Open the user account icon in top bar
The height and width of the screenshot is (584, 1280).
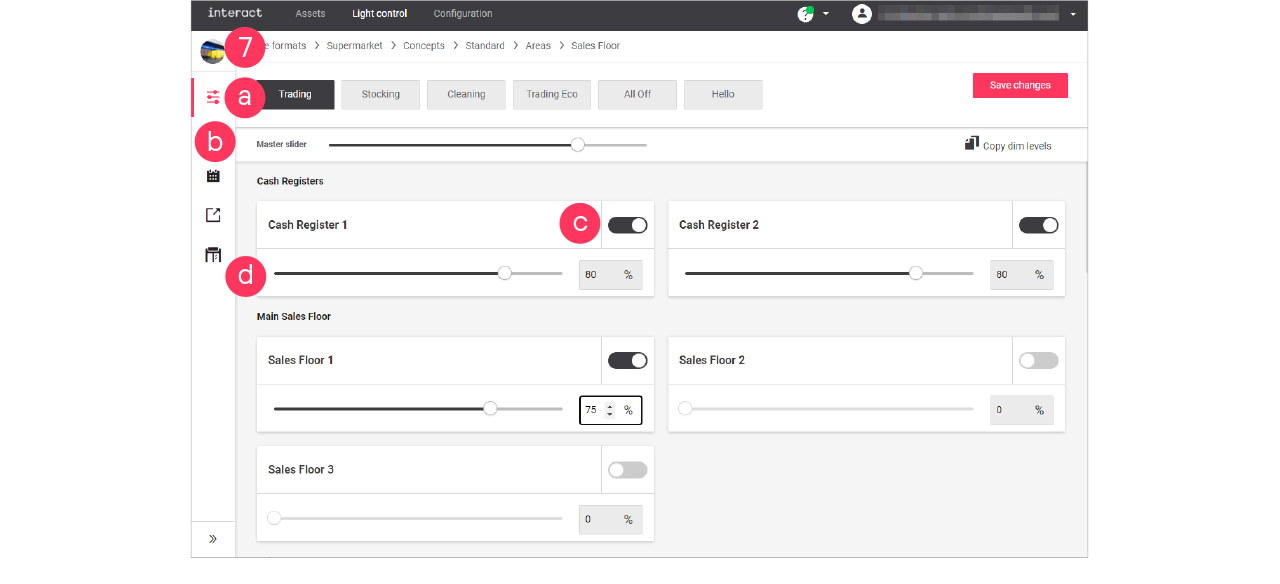861,14
